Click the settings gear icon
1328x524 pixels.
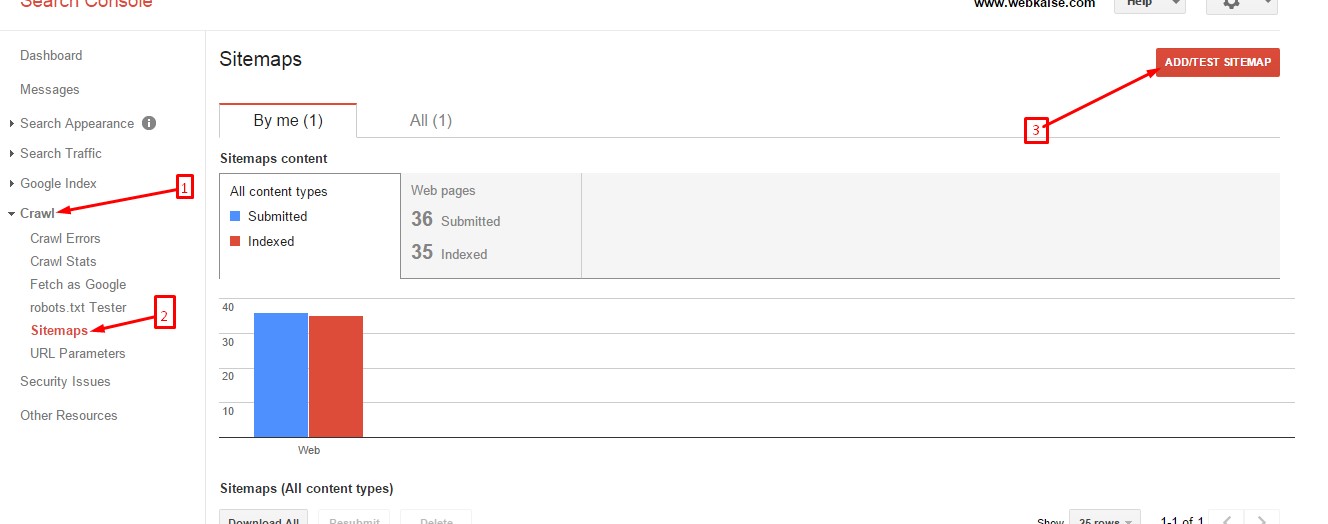pyautogui.click(x=1232, y=4)
